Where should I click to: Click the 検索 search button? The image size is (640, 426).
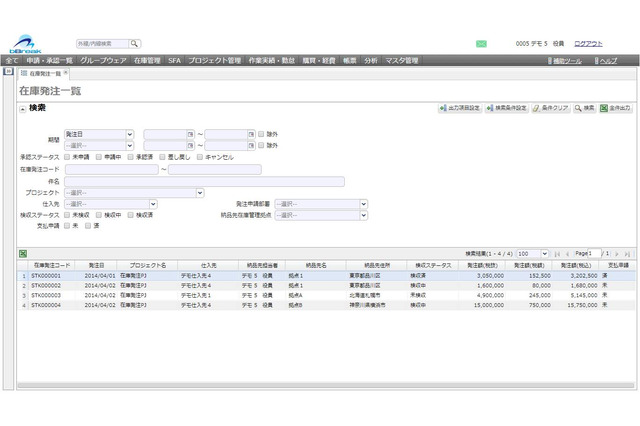click(585, 108)
